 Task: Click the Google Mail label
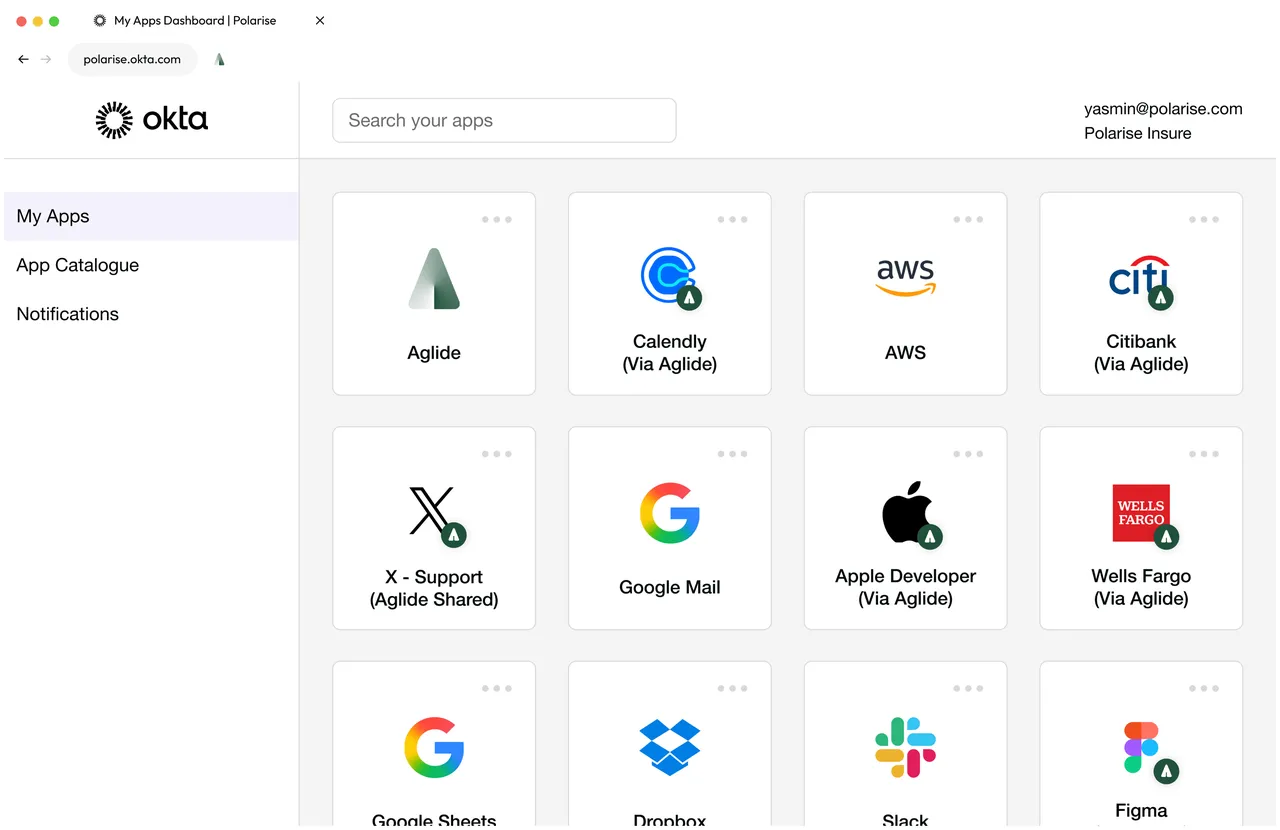669,588
